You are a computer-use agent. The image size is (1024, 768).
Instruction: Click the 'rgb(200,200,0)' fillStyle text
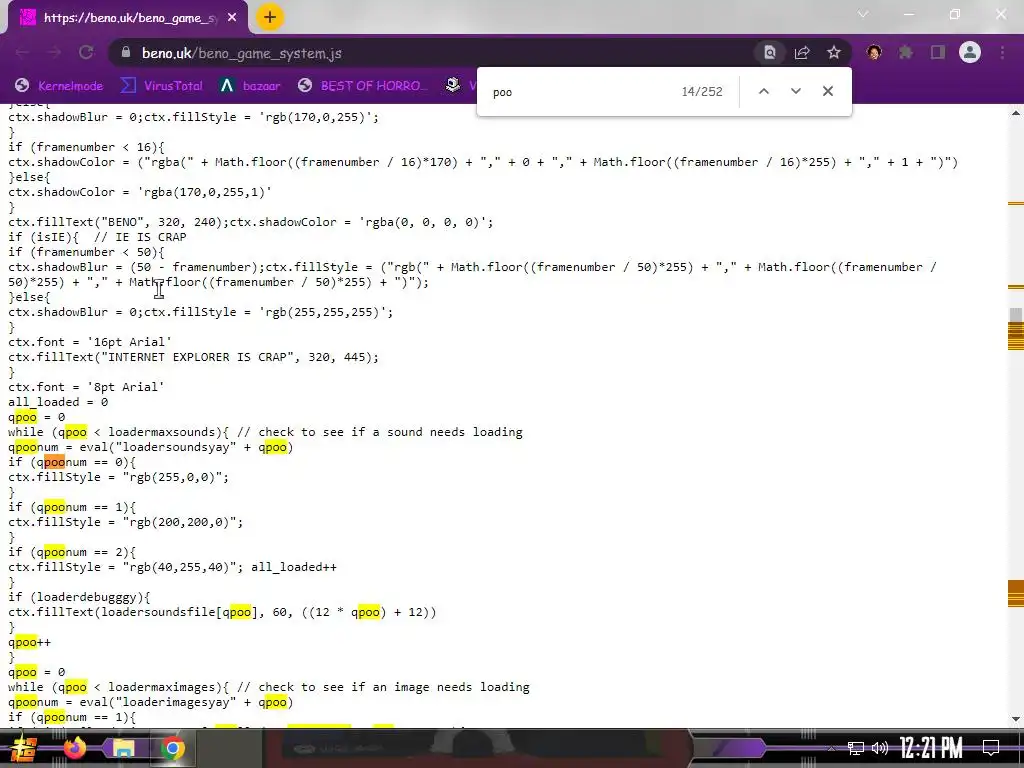[x=180, y=522]
